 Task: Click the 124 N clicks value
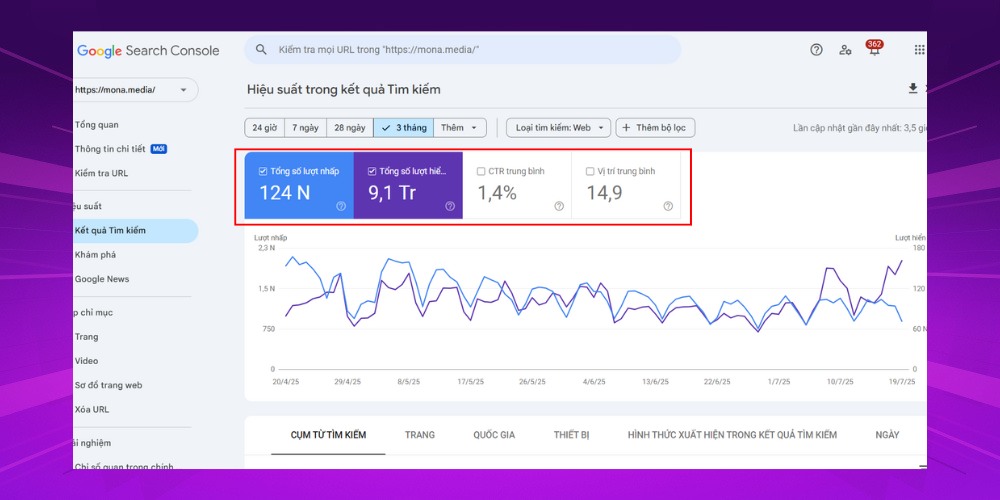(284, 193)
